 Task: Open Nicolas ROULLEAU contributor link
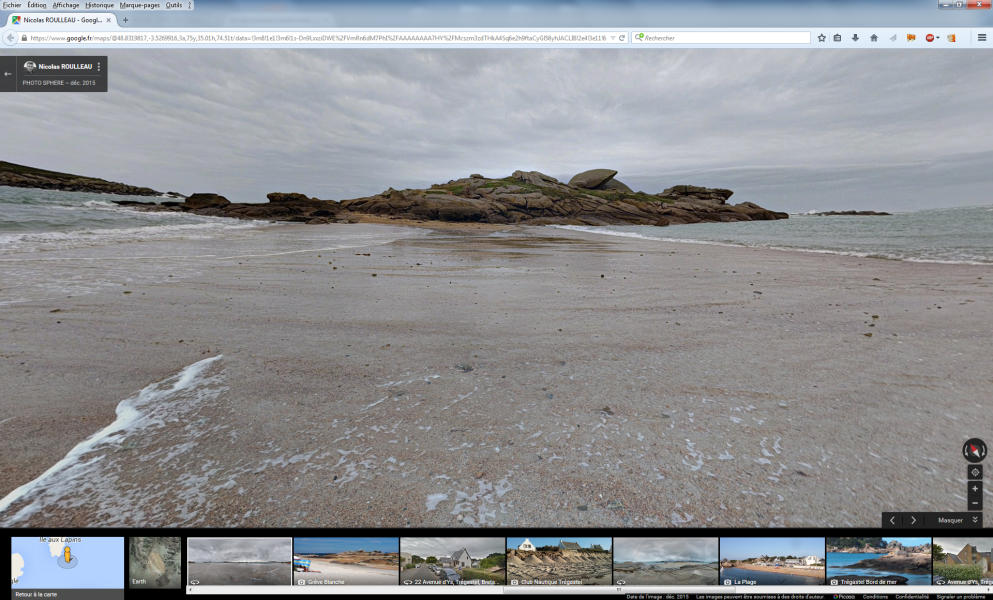[65, 67]
